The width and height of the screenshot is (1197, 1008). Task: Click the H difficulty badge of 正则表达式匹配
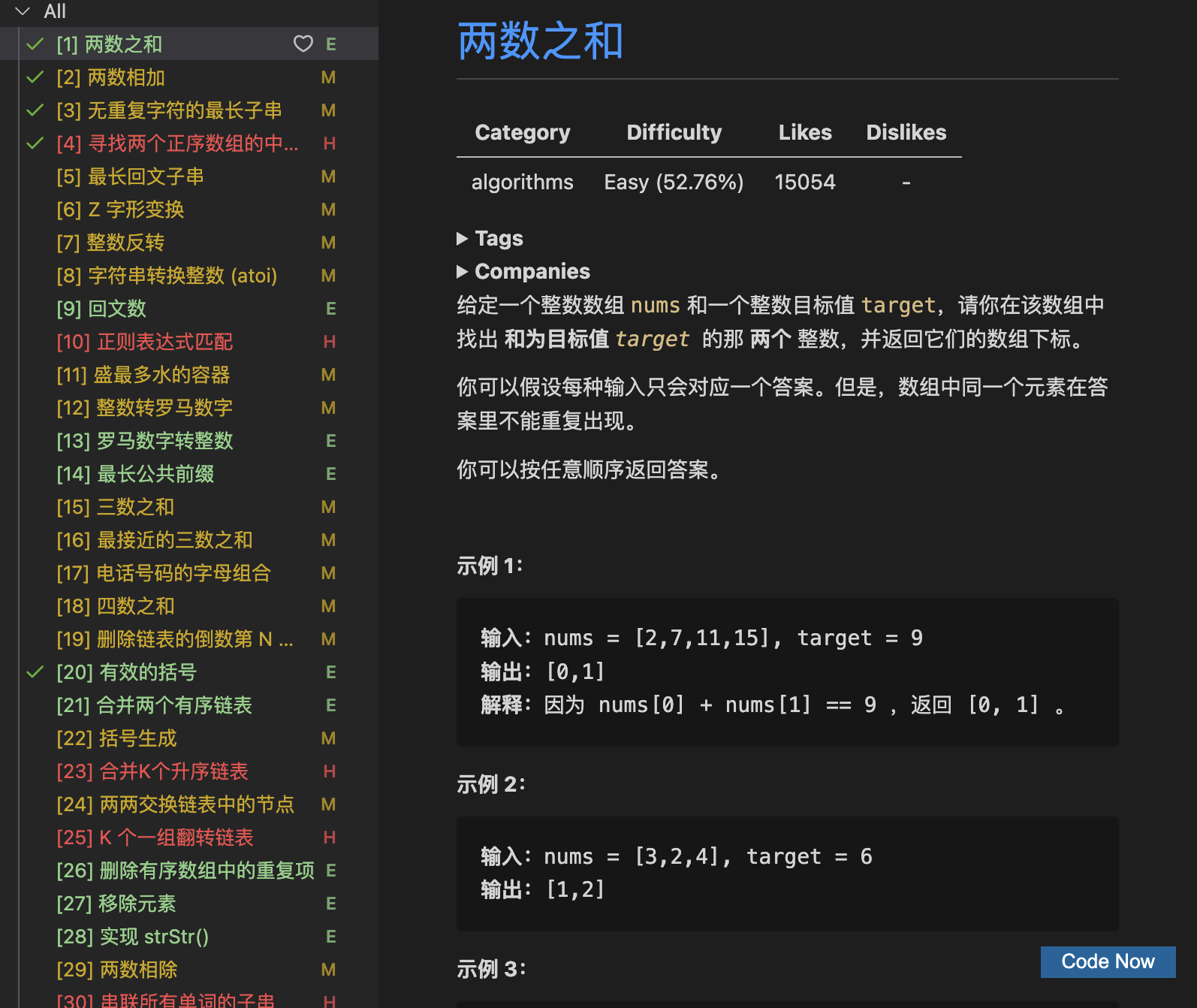[x=329, y=342]
